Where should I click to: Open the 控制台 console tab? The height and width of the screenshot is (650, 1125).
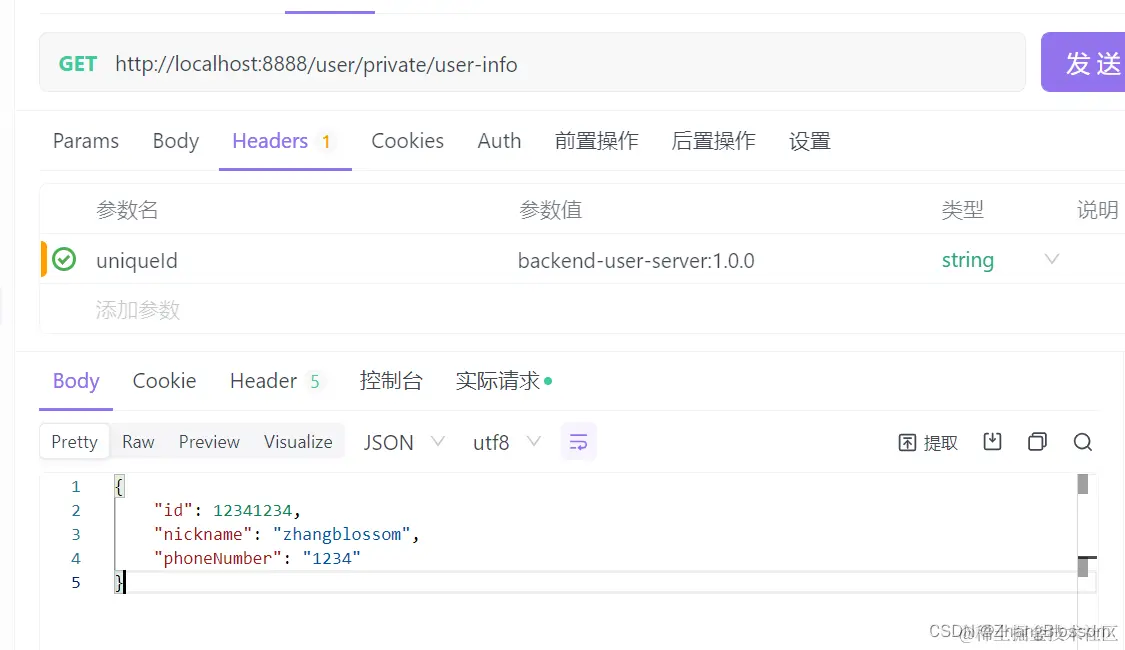click(x=391, y=380)
